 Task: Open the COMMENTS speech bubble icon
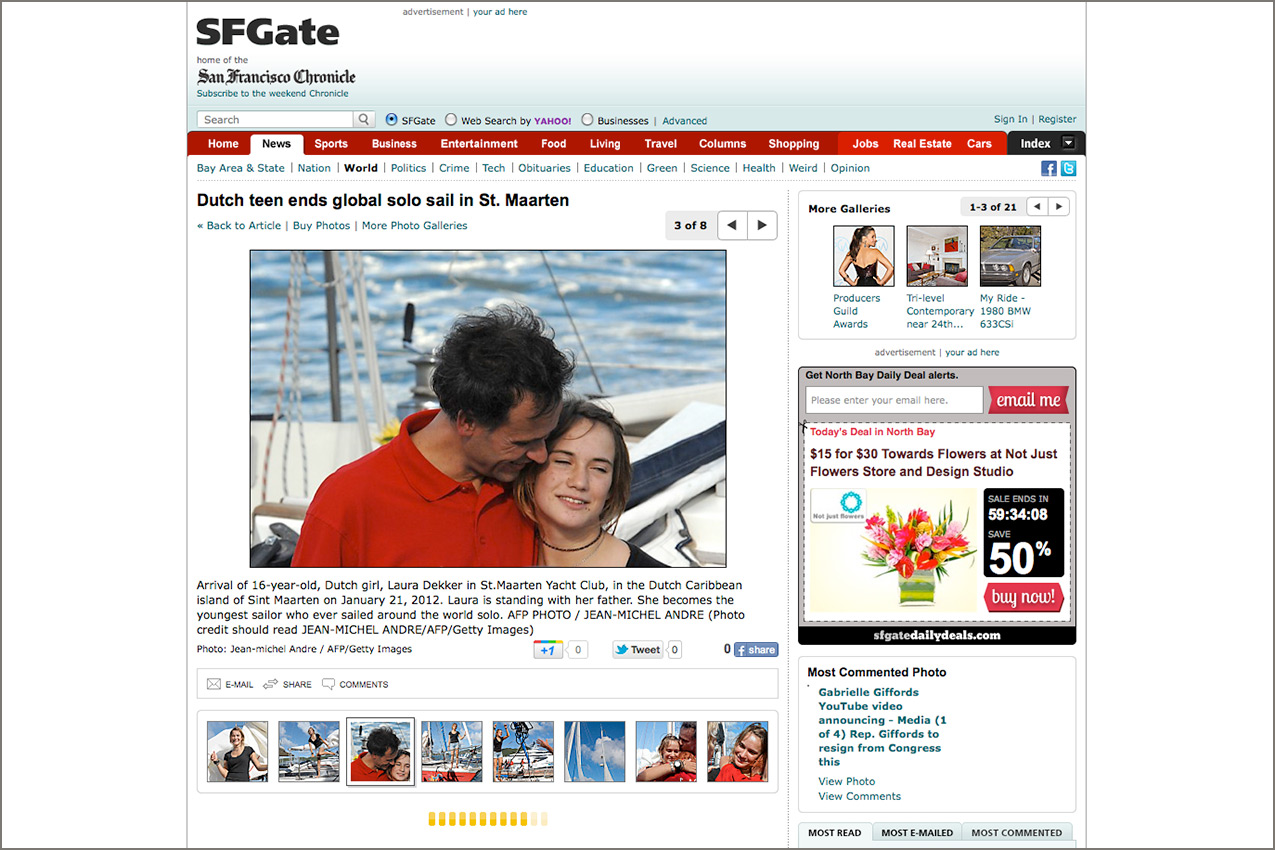tap(328, 685)
